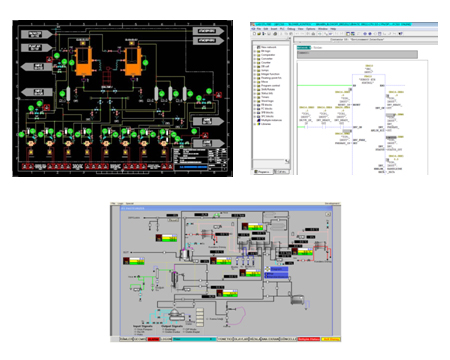Click the teal Network 1 label
The image size is (450, 360).
tap(304, 48)
